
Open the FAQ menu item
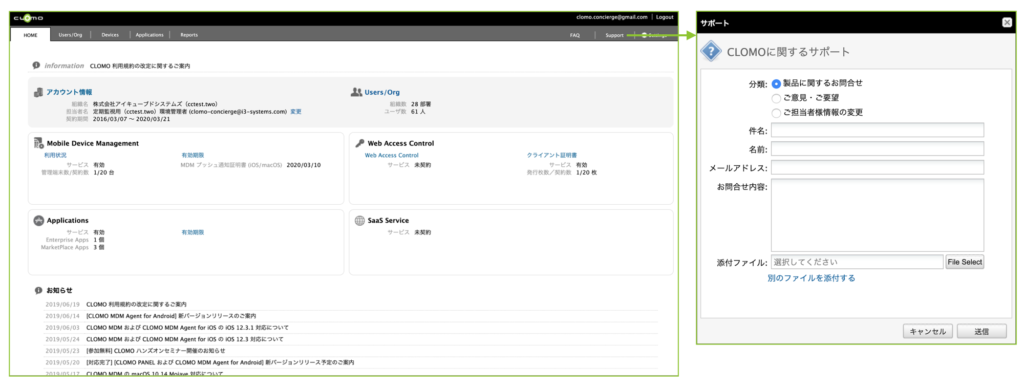(x=575, y=35)
